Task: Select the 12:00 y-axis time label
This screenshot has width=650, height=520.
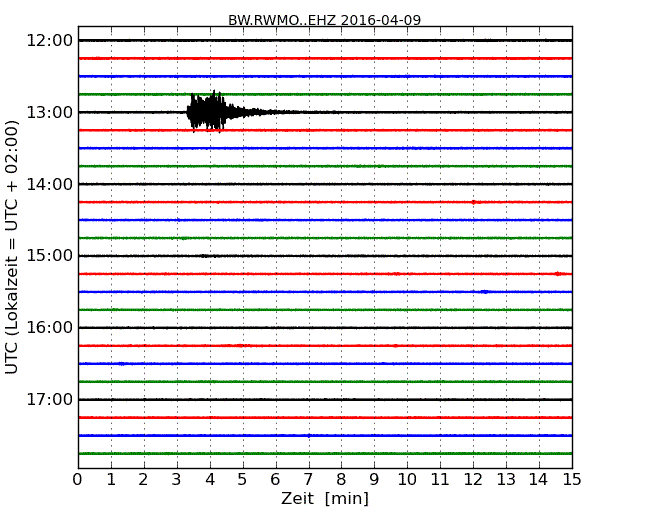Action: tap(50, 41)
